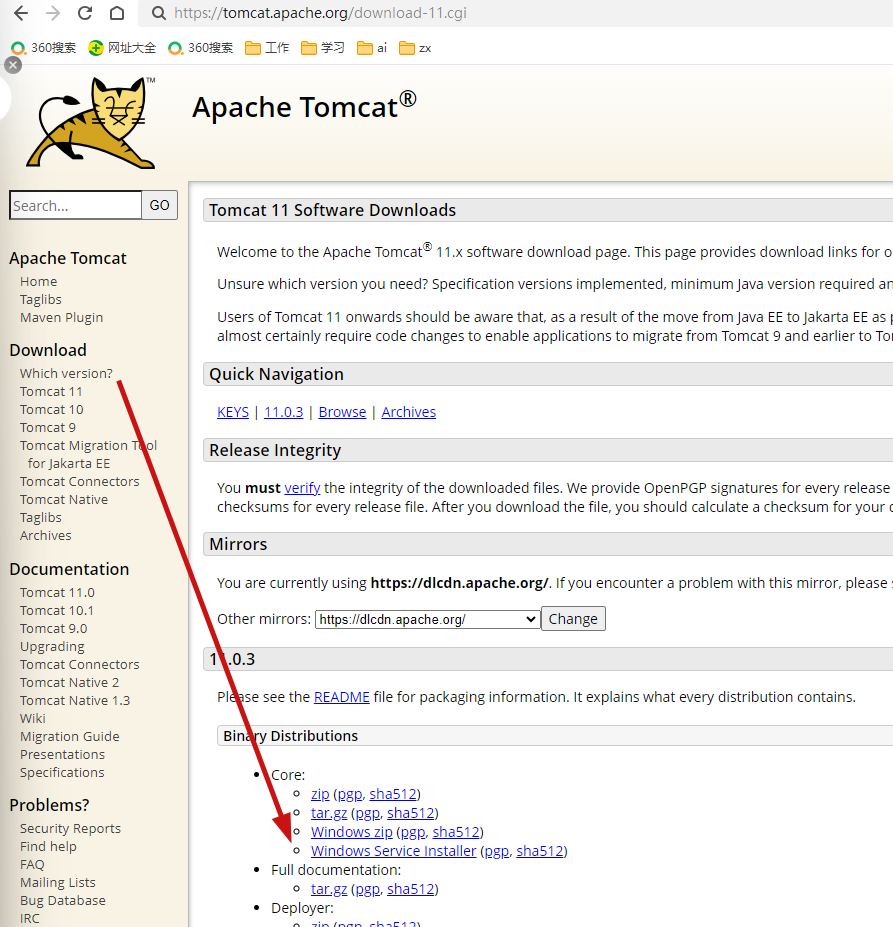The width and height of the screenshot is (893, 927).
Task: Open Migration Guide sidebar link
Action: point(70,737)
